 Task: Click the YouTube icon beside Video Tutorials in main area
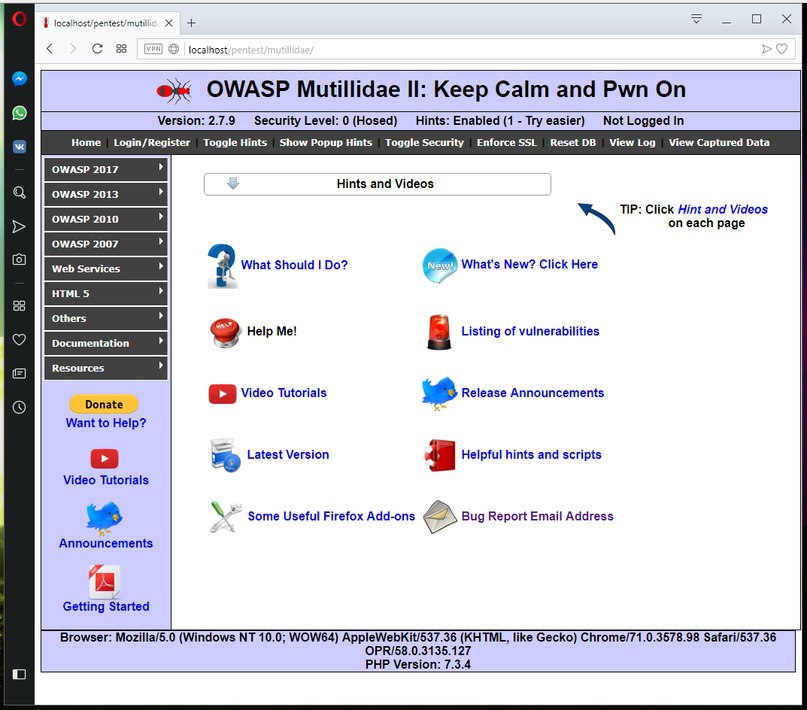coord(222,394)
